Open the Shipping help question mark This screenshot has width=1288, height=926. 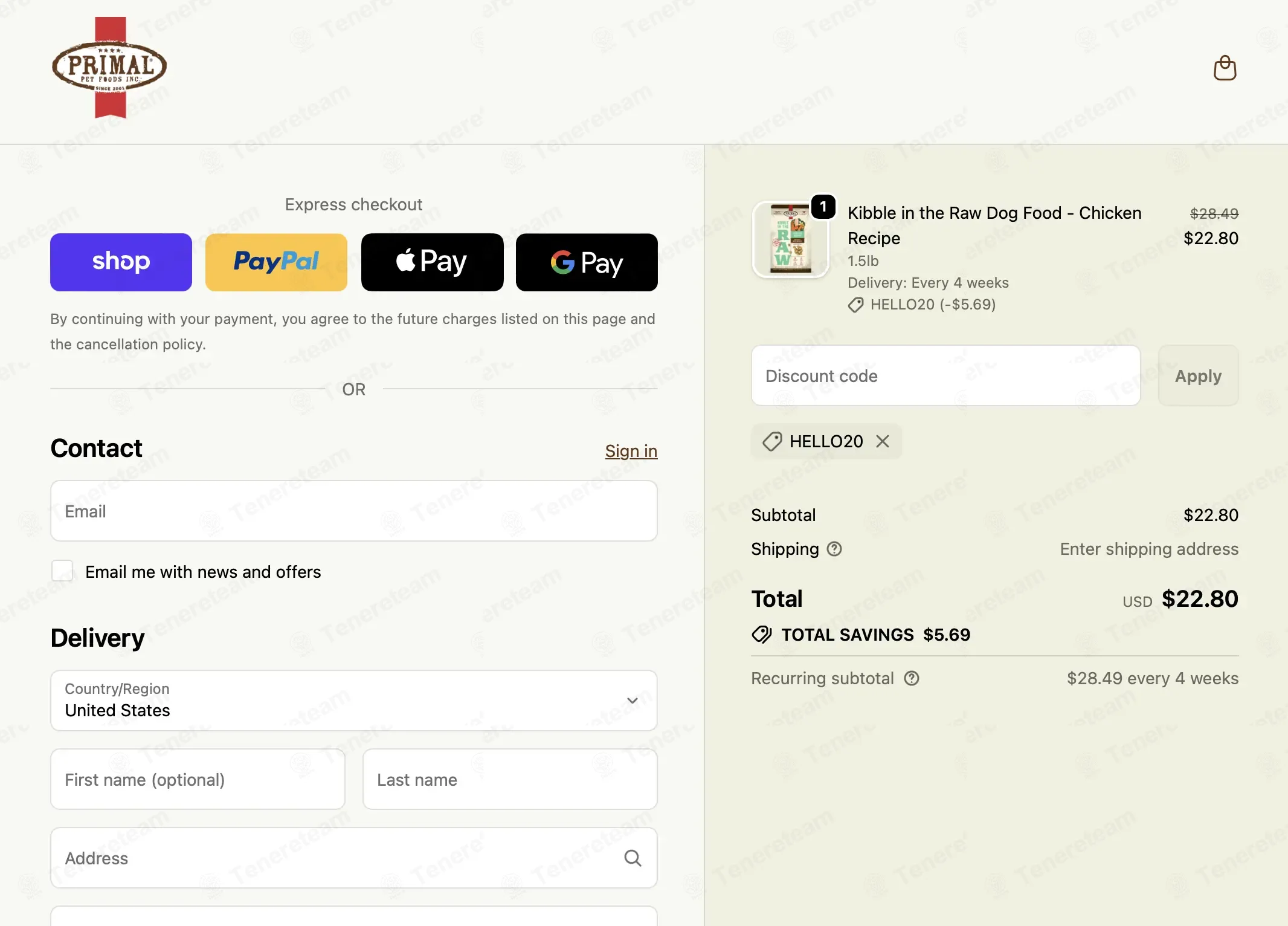tap(834, 549)
